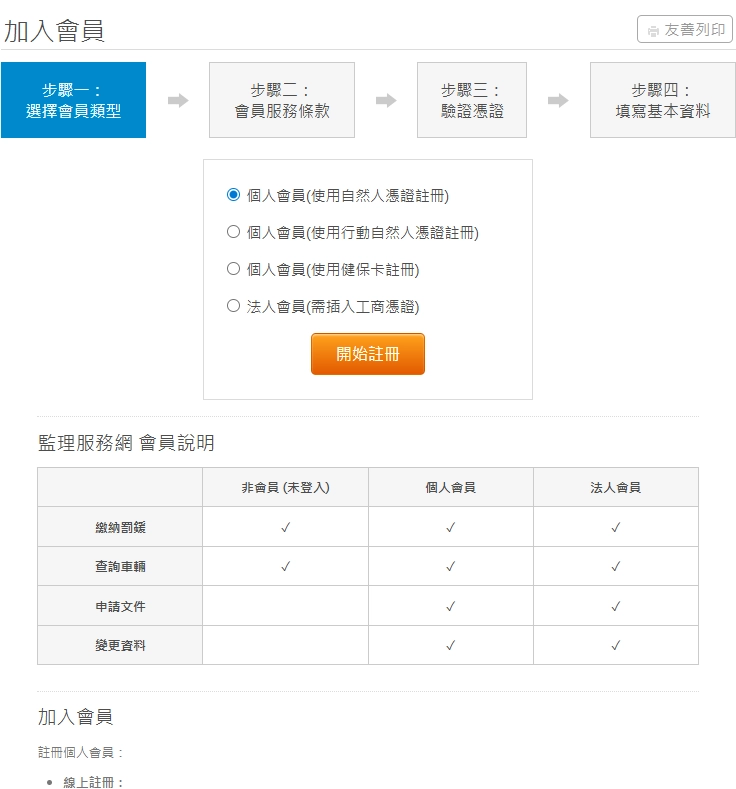Click the 法人會員 column header

615,488
